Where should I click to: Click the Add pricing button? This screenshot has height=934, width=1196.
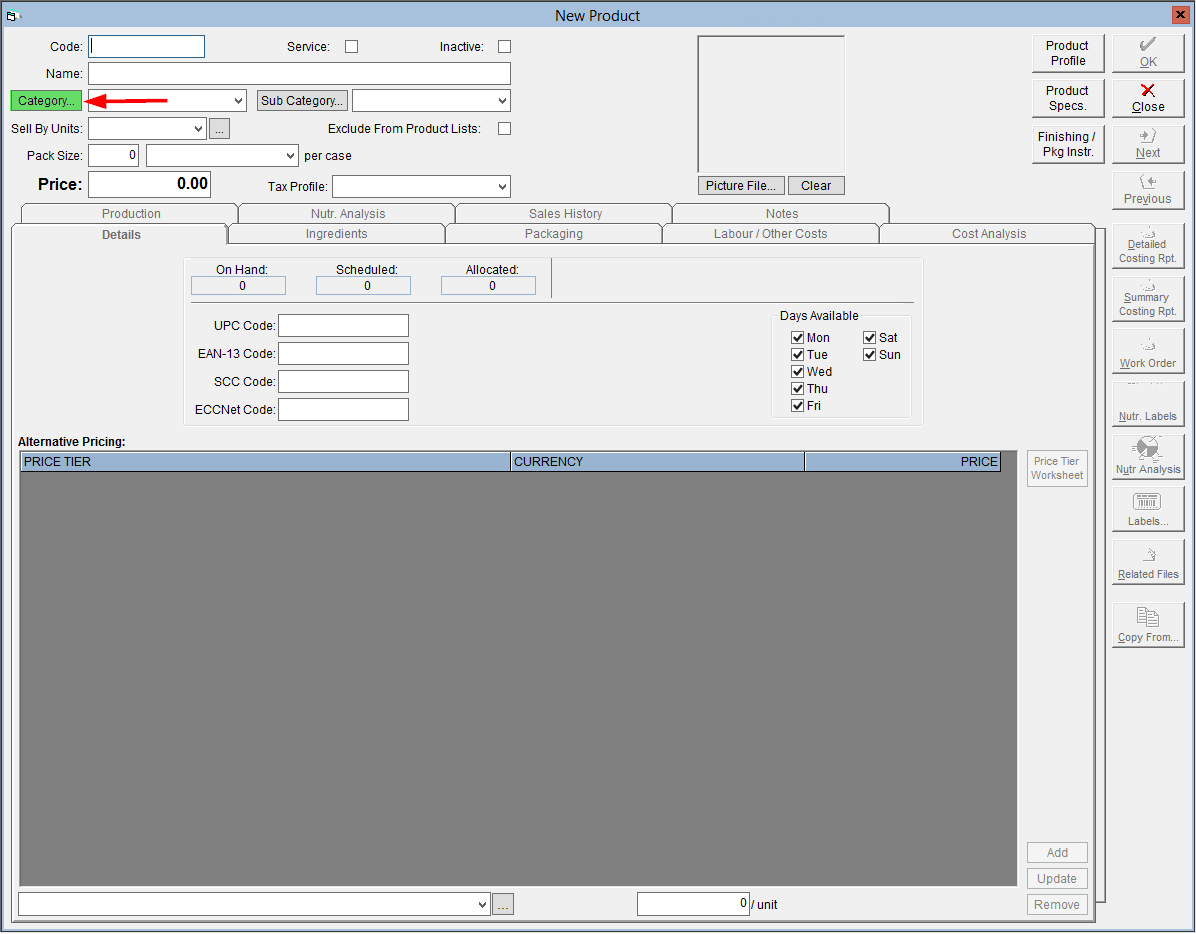[x=1056, y=853]
